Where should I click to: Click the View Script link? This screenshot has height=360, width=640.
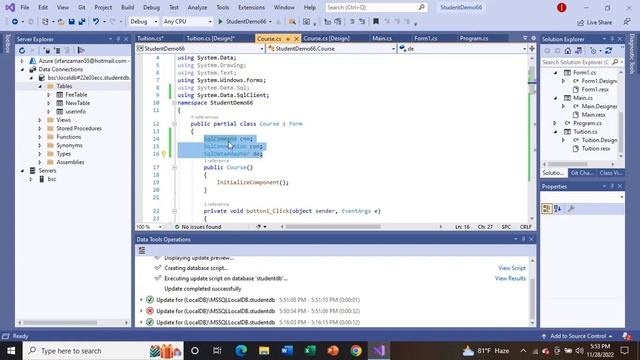pos(511,268)
